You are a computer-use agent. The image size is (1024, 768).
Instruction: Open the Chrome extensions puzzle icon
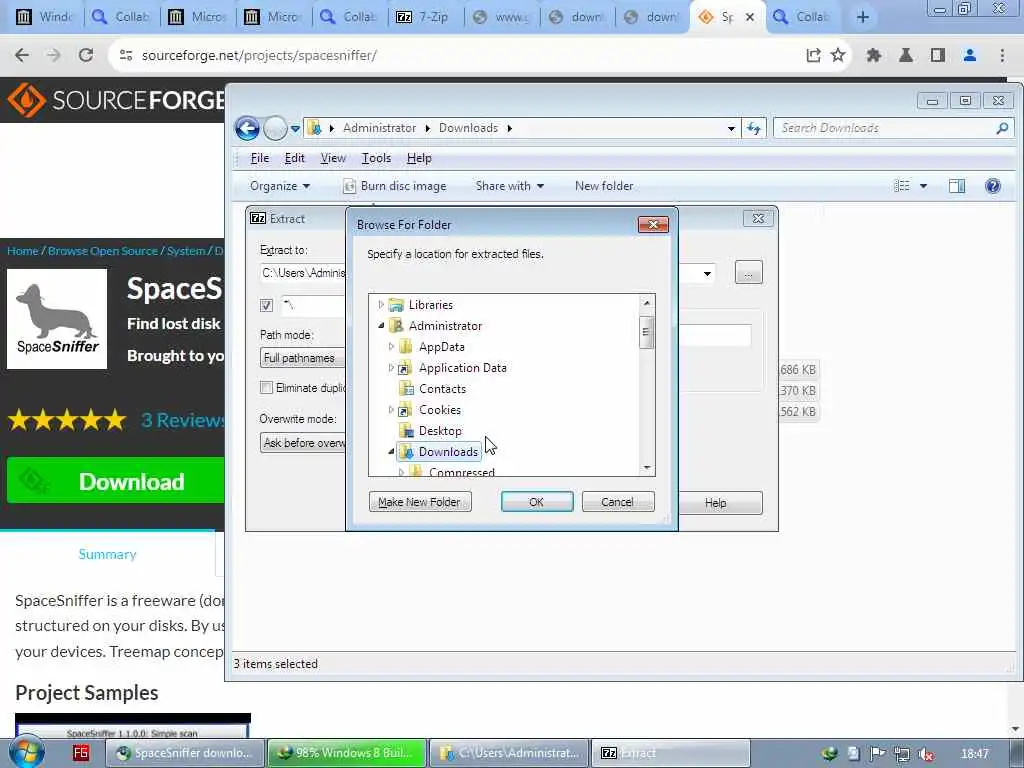874,56
